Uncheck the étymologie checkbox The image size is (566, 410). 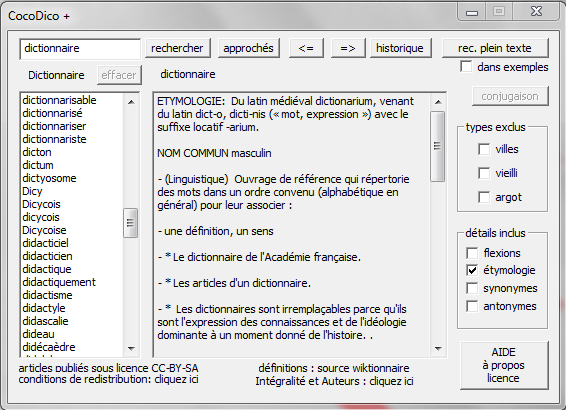tap(472, 270)
